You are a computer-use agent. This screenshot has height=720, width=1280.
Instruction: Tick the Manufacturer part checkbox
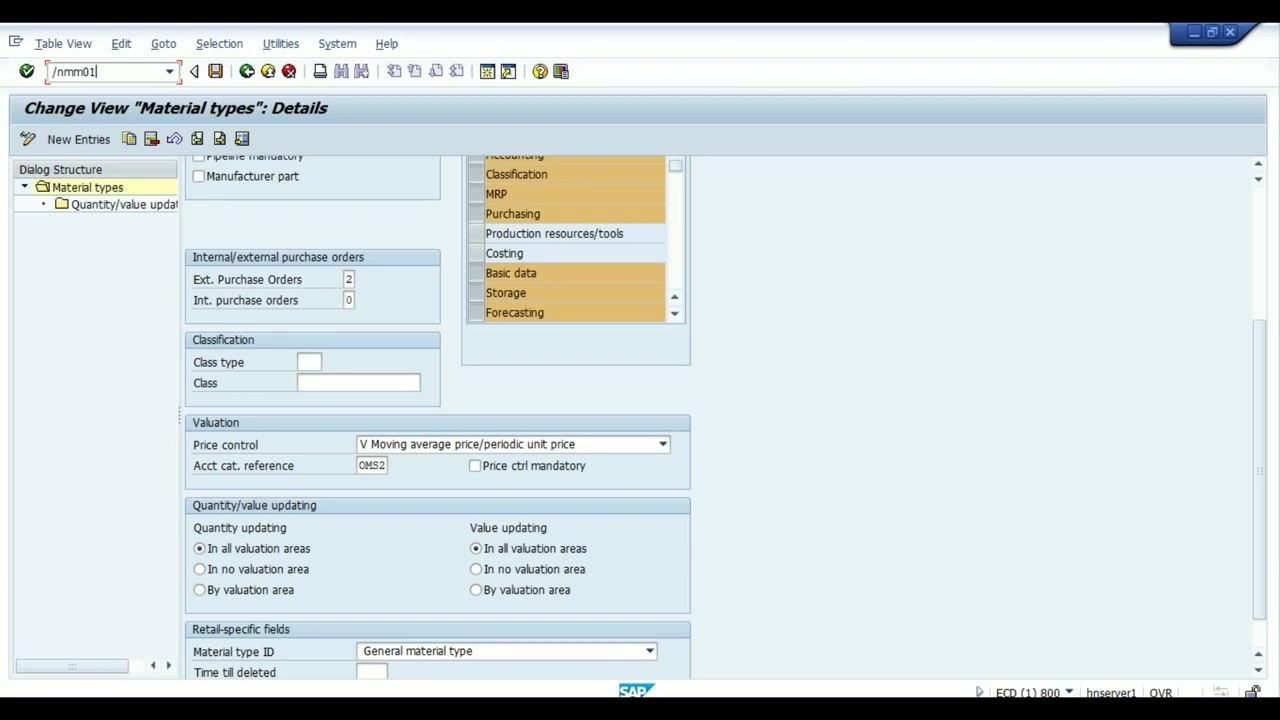199,176
